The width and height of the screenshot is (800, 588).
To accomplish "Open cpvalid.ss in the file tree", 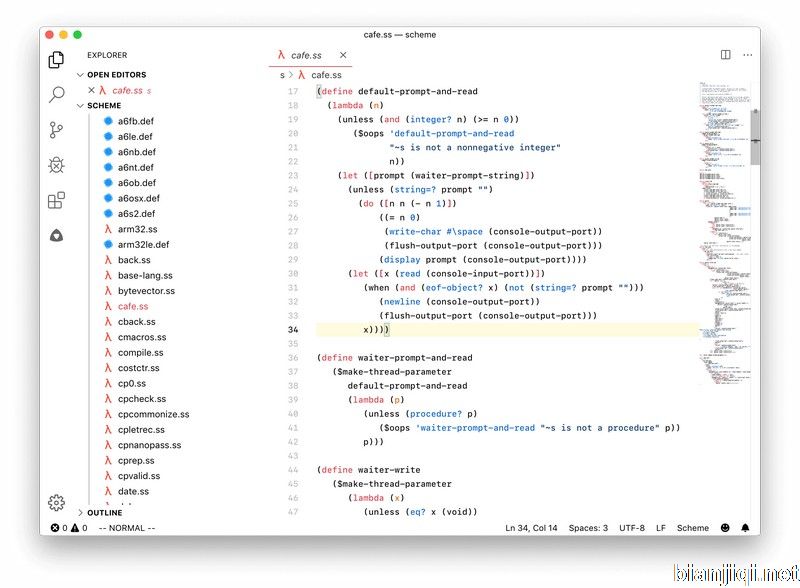I will pos(139,476).
